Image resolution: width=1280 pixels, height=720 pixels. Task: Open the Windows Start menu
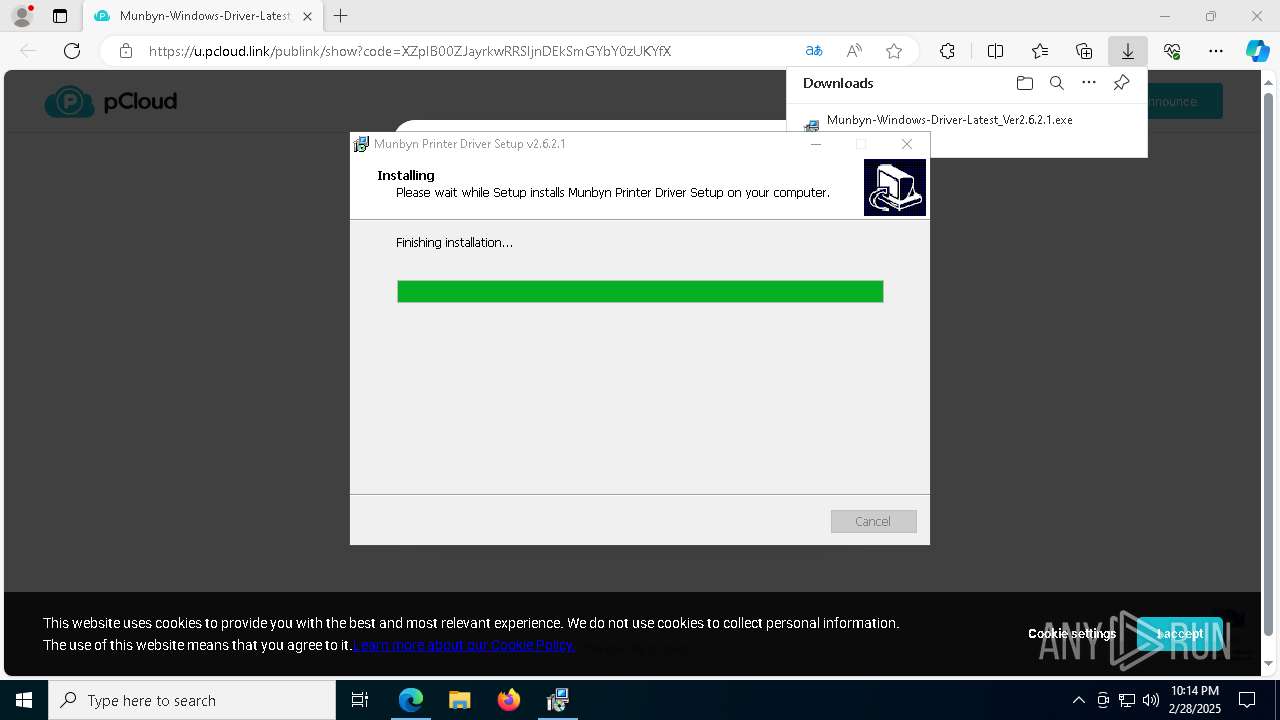pyautogui.click(x=24, y=700)
